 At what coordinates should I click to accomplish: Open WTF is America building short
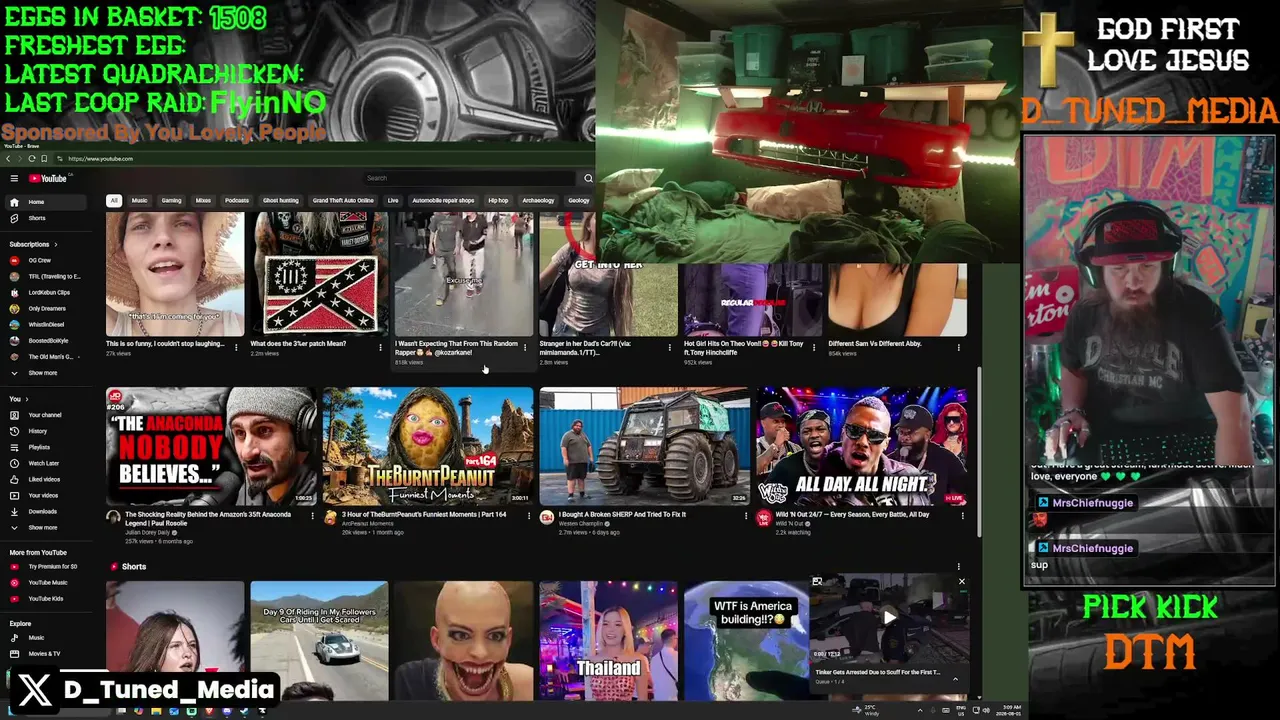[x=746, y=640]
